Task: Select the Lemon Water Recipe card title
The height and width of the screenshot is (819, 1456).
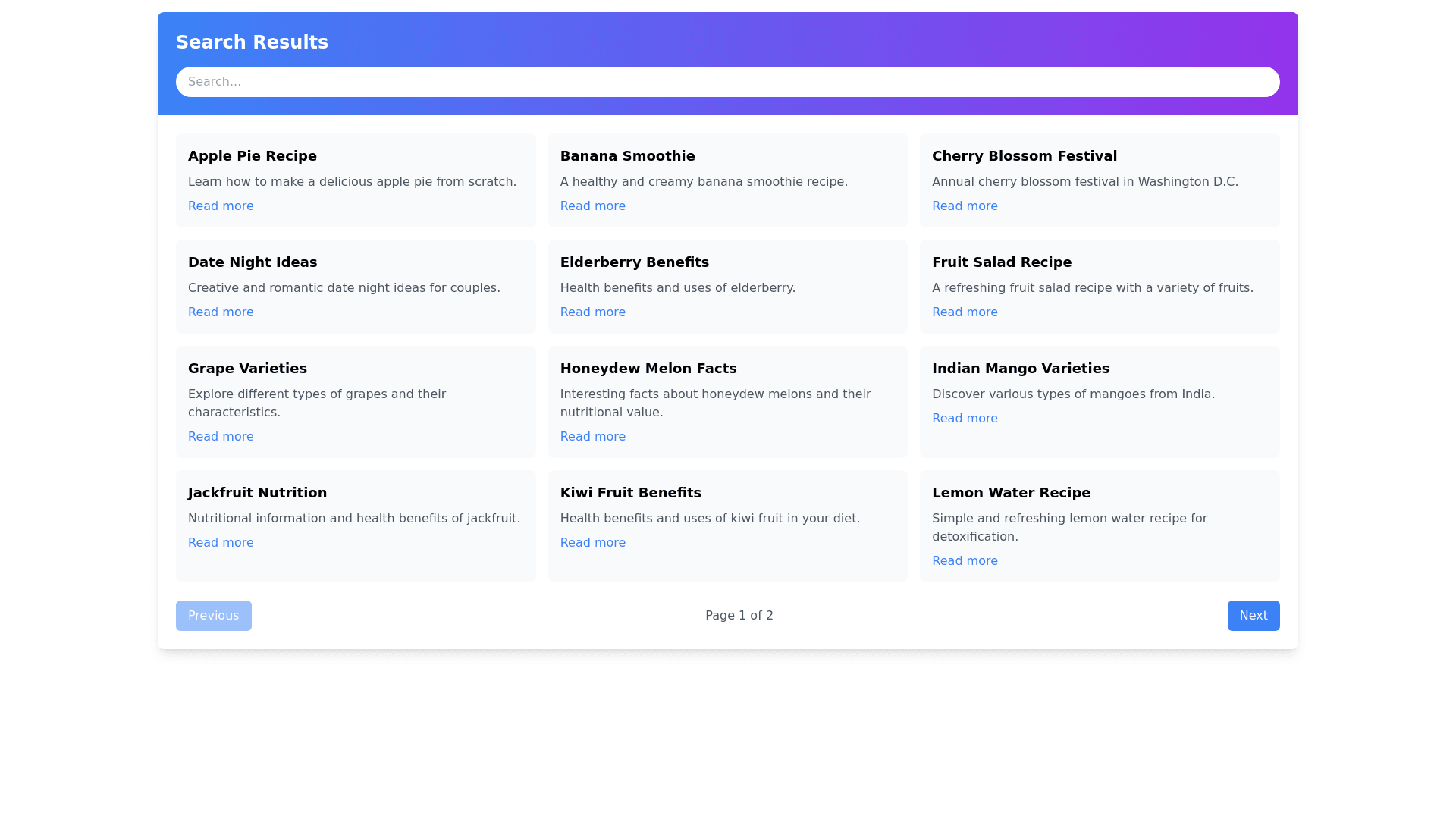Action: coord(1010,493)
